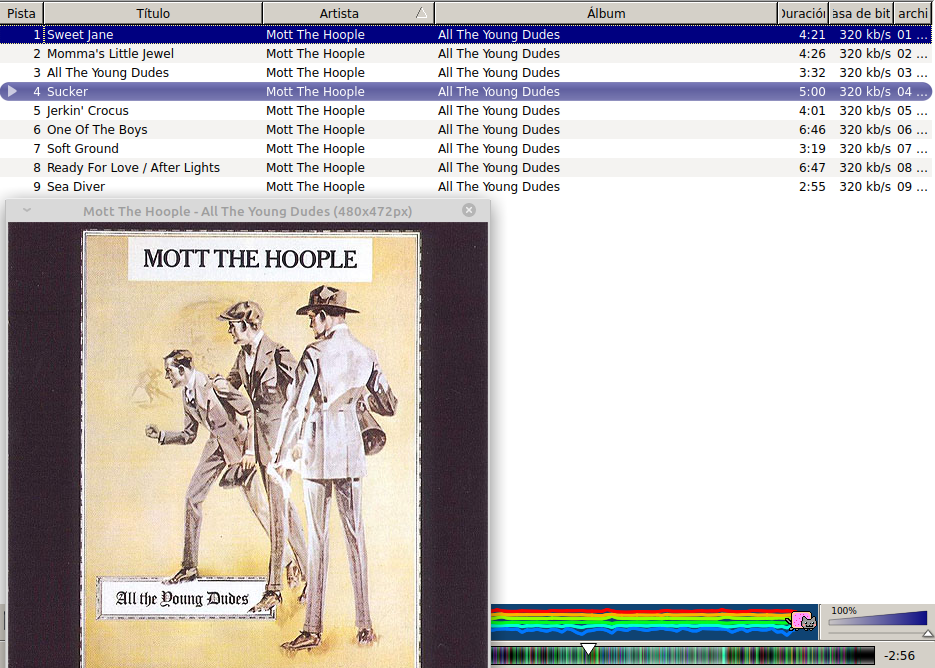Click the album cell in the Sea Diver row

coord(499,187)
